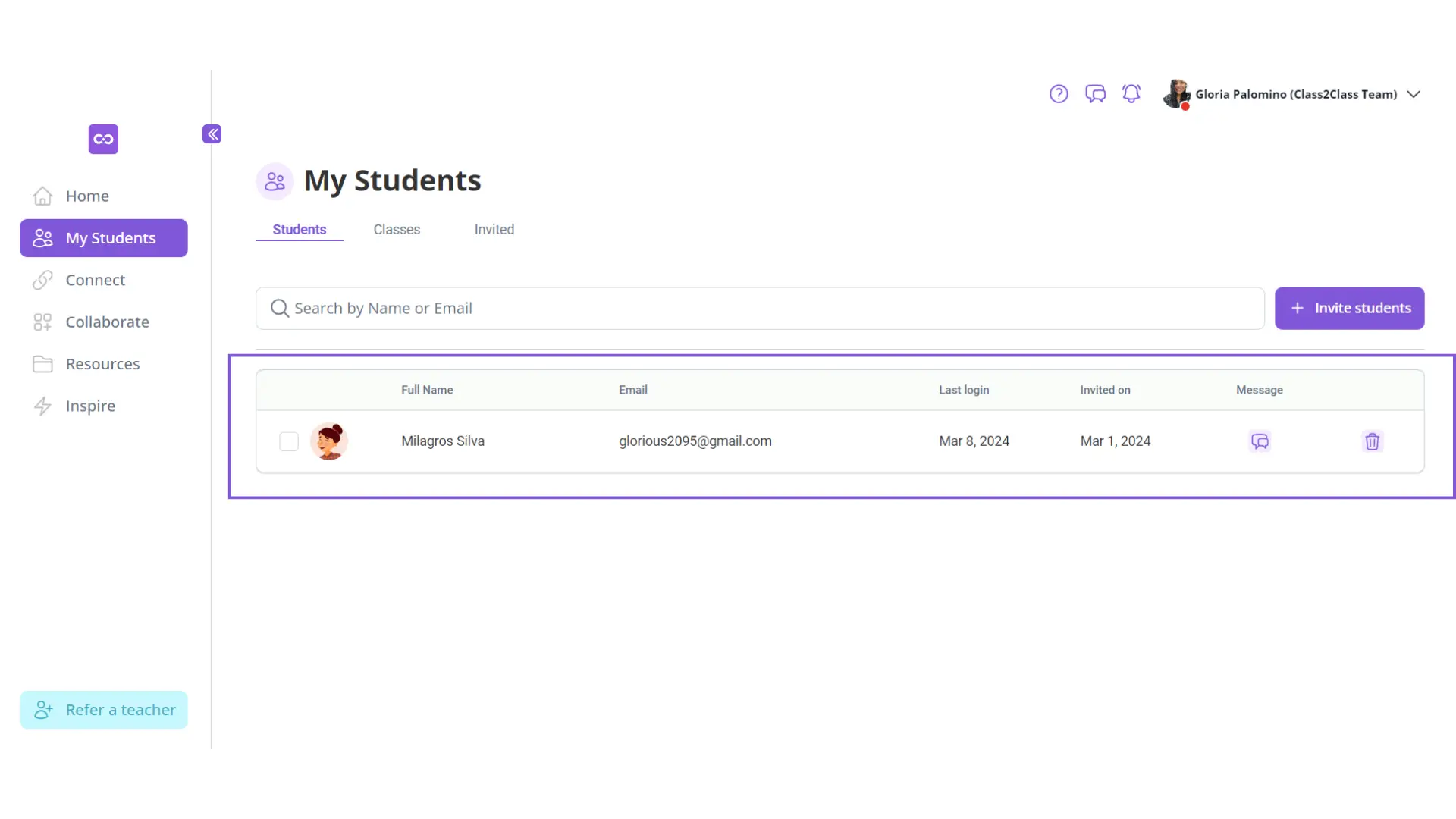Focus the Search by Name or Email field

click(x=760, y=309)
